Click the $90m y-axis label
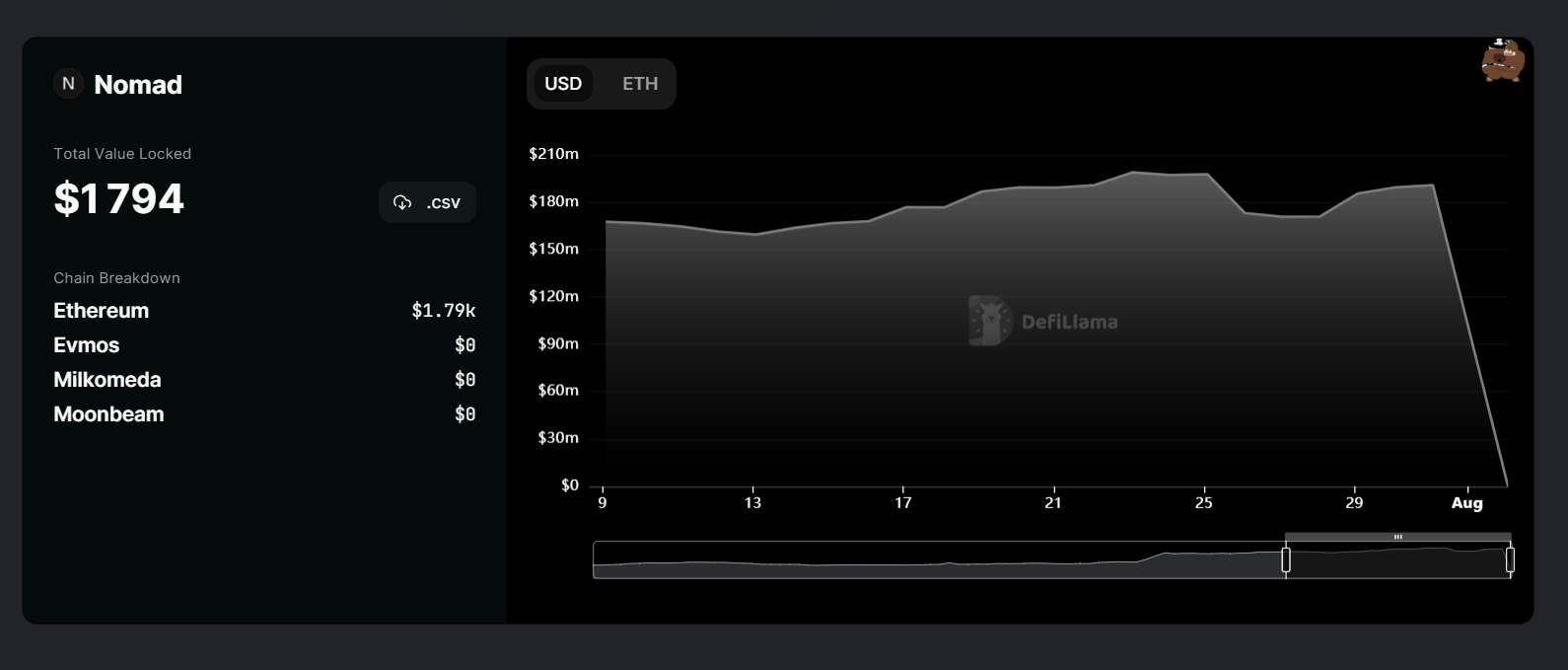The height and width of the screenshot is (670, 1568). pyautogui.click(x=558, y=343)
